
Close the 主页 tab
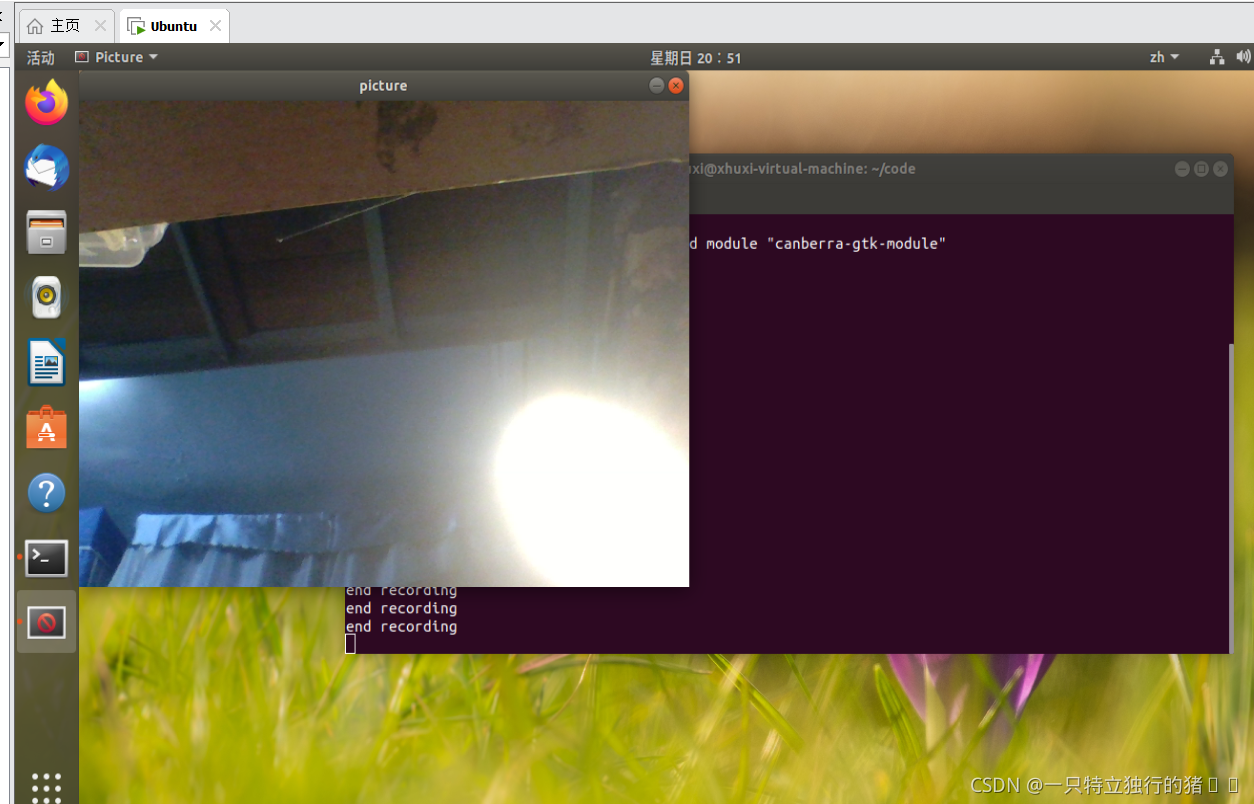[100, 26]
